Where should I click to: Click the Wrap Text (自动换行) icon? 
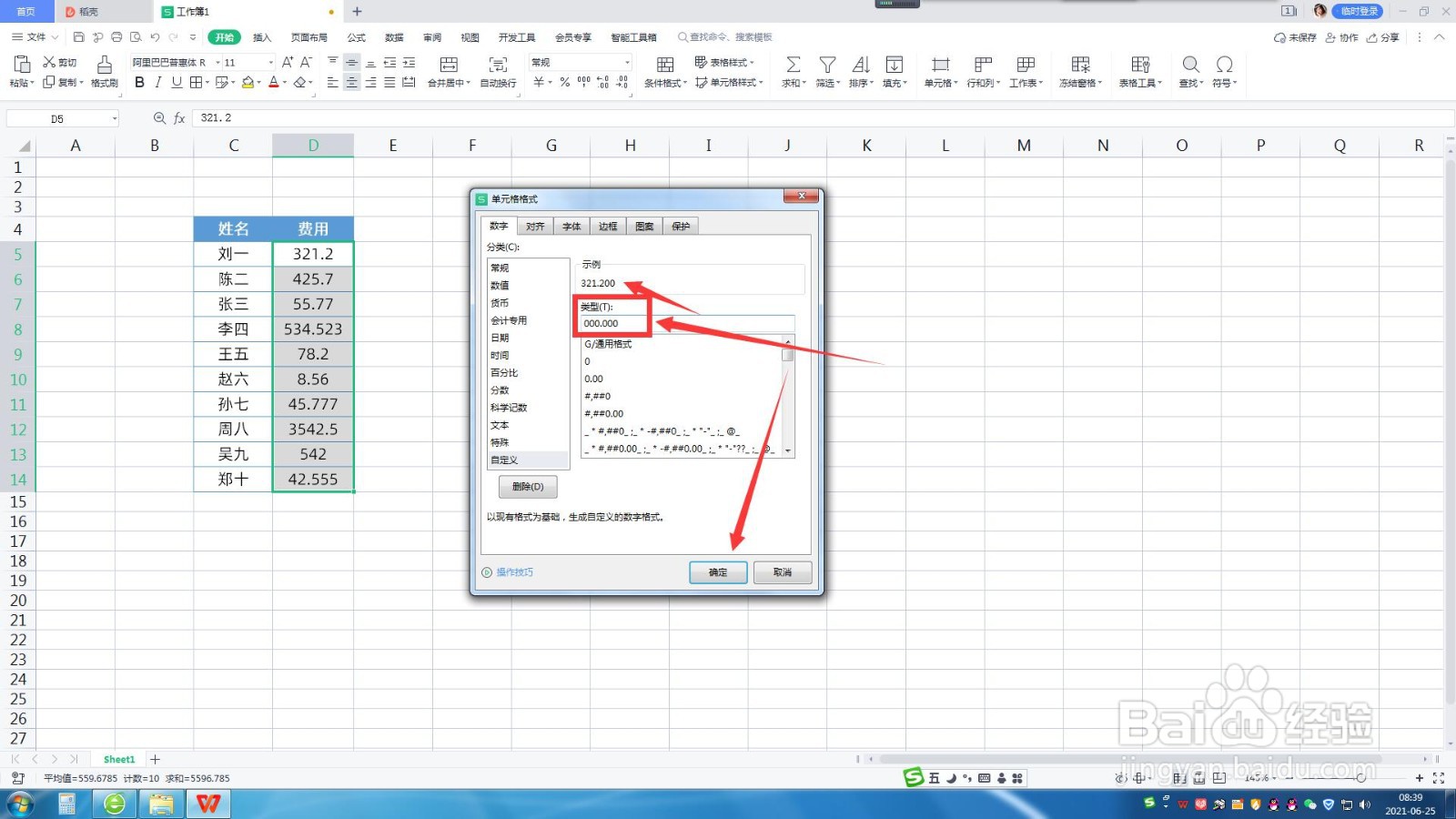click(x=498, y=64)
